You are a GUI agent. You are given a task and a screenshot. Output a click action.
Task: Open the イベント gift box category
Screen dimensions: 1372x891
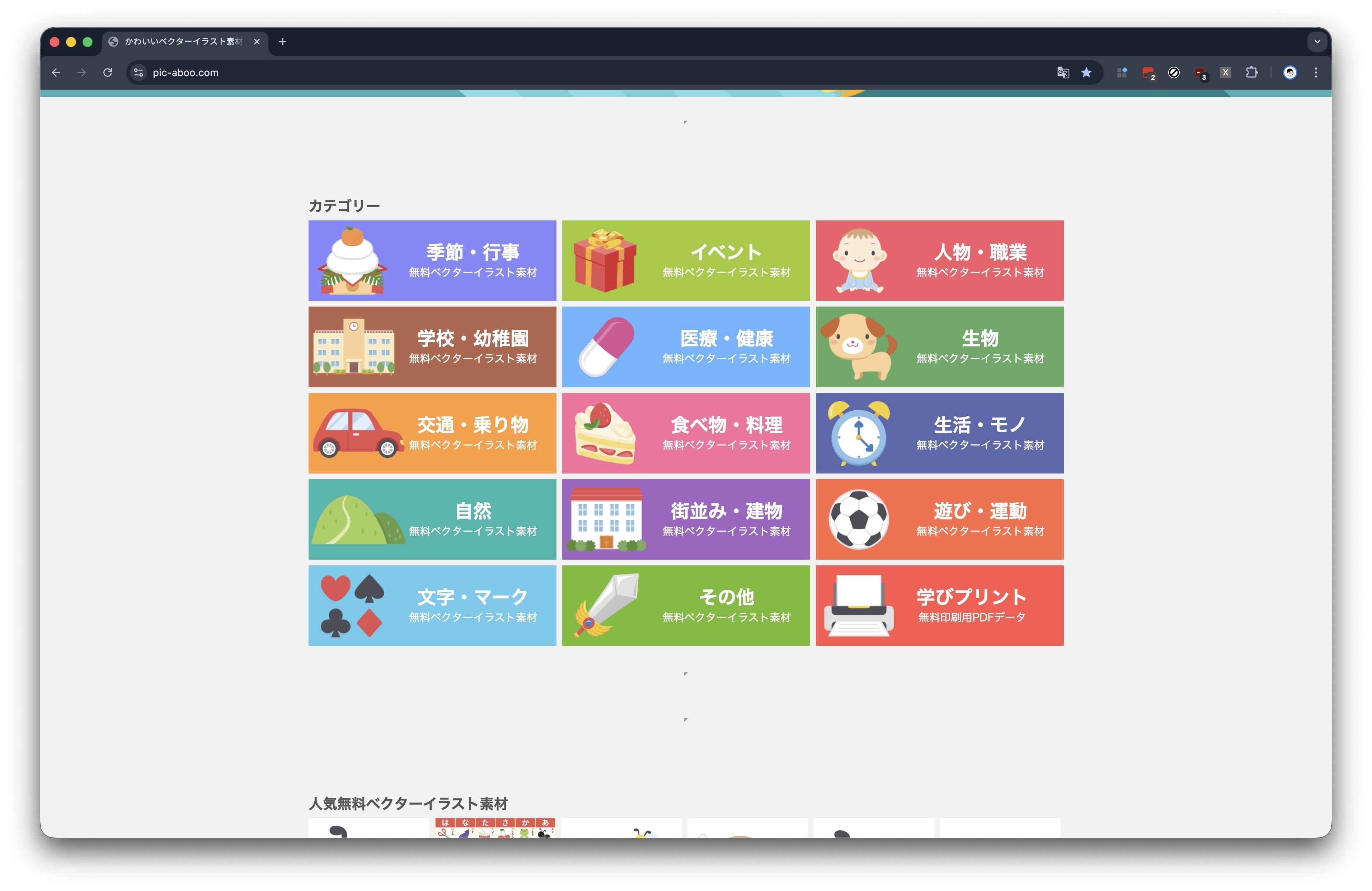(x=685, y=260)
